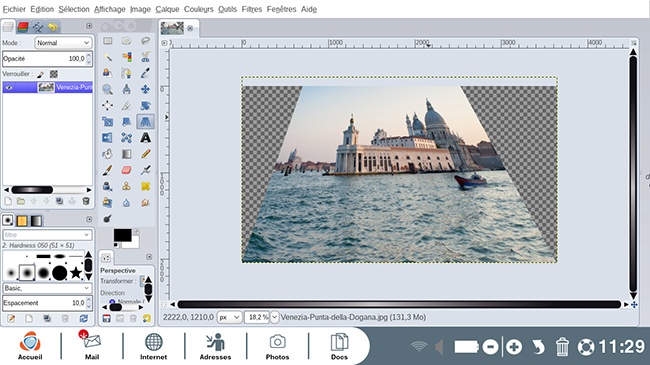Select the Smudge tool
The image size is (650, 365).
146,202
